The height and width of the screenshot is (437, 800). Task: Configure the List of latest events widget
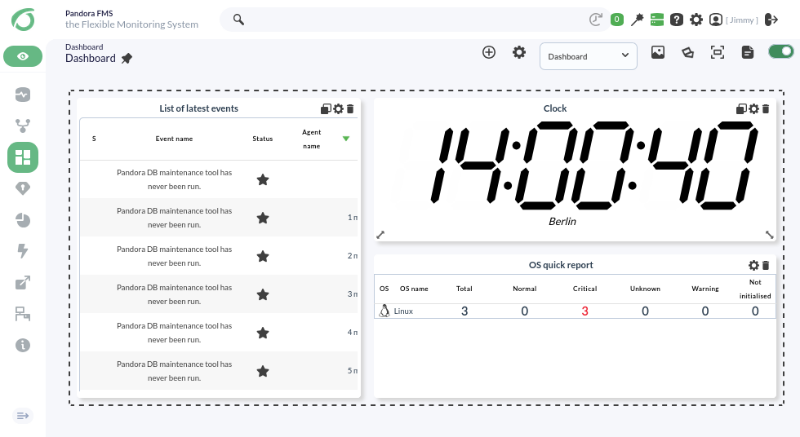338,109
